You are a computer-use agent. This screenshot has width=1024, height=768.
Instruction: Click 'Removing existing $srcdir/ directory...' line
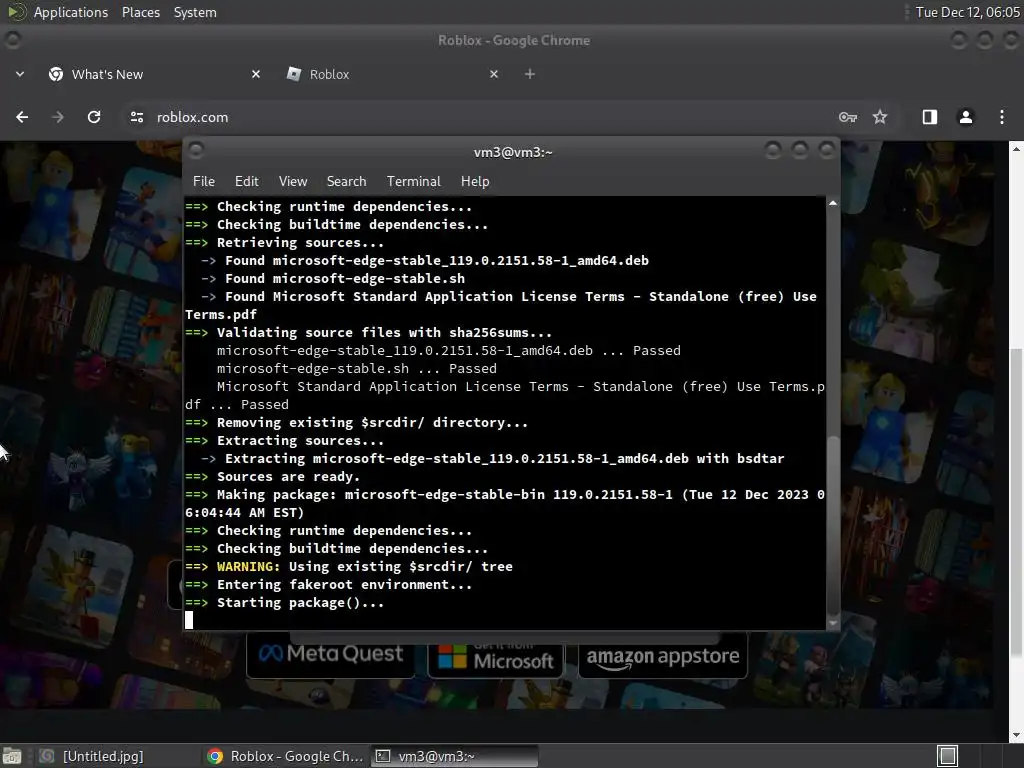(x=357, y=423)
